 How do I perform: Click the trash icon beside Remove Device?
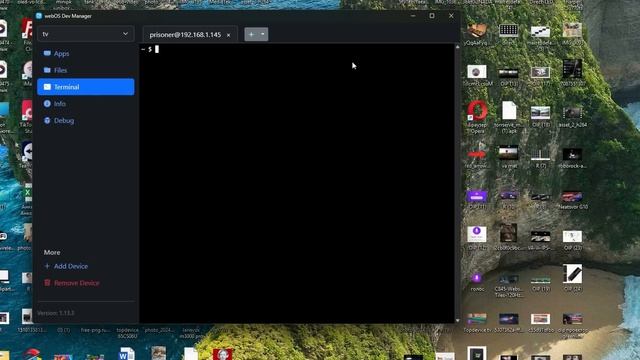click(x=47, y=282)
